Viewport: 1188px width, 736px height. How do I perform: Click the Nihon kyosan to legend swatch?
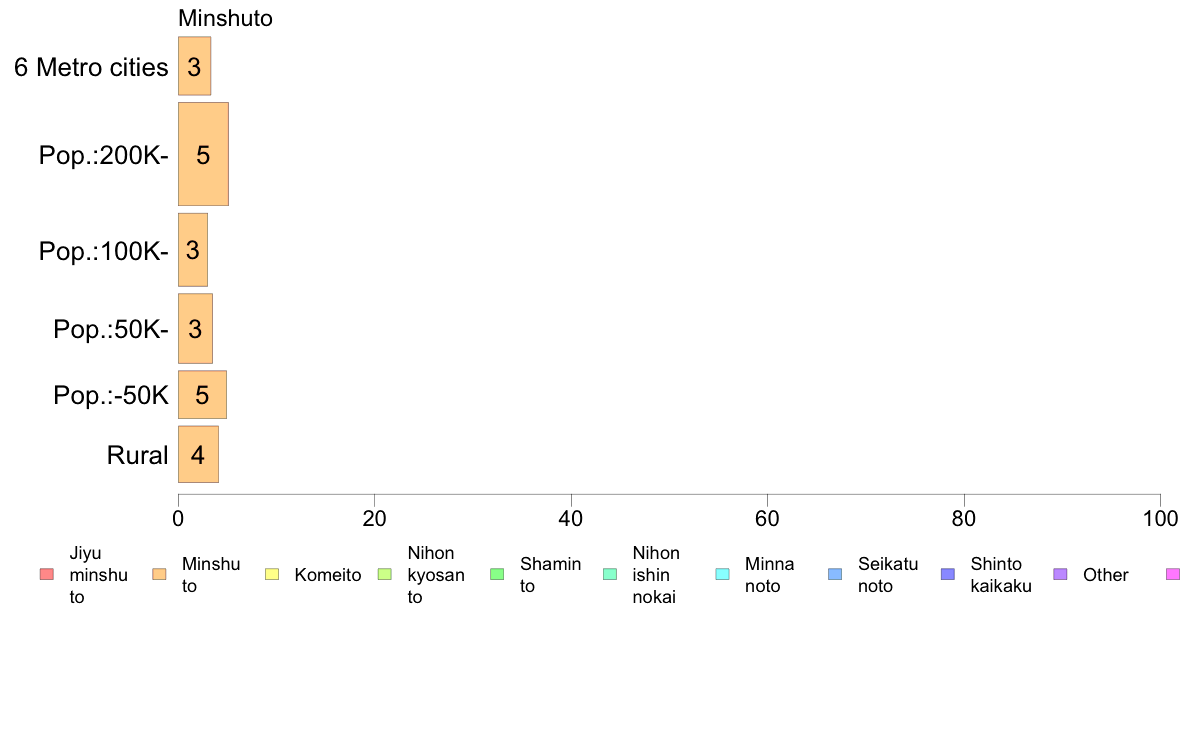(x=385, y=575)
